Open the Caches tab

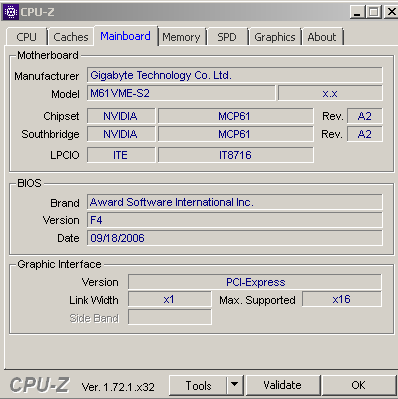pos(71,37)
